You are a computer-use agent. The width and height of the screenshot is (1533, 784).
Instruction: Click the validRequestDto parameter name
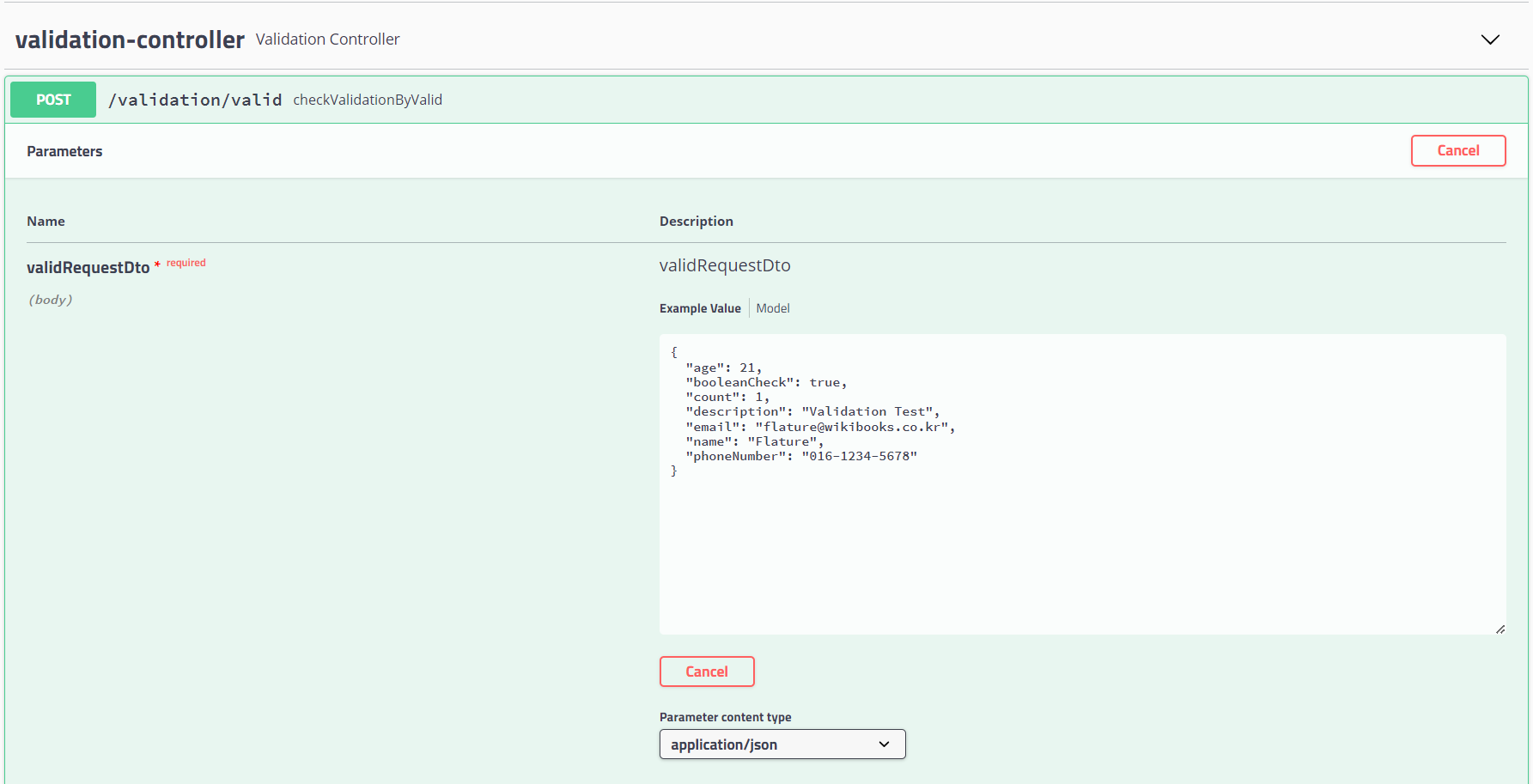pyautogui.click(x=88, y=268)
